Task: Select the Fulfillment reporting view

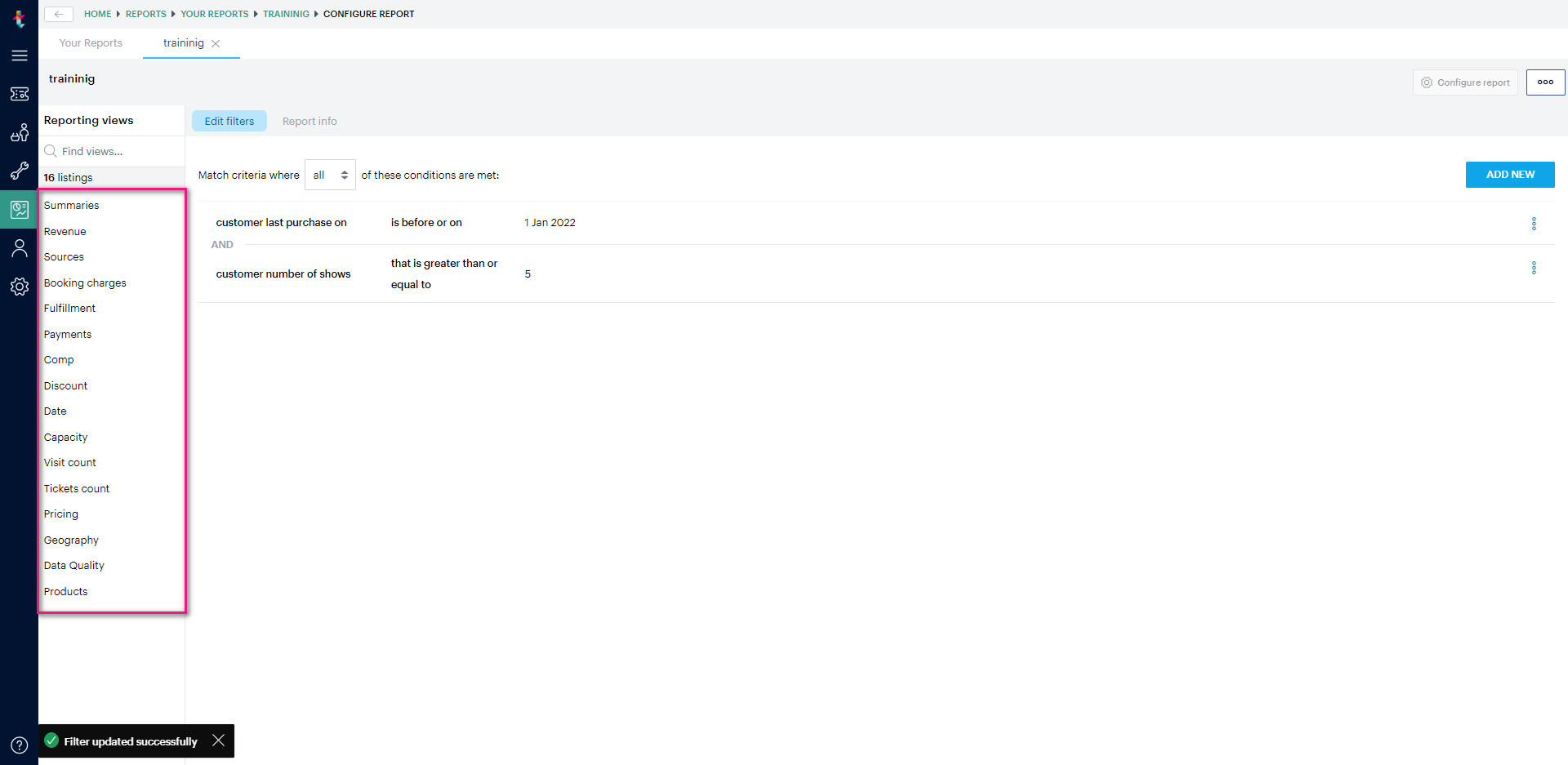Action: coord(69,309)
